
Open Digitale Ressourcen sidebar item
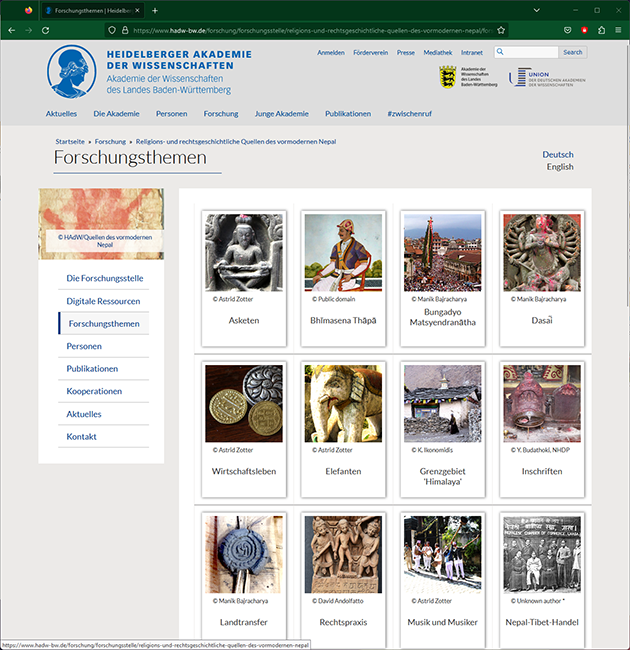tap(103, 301)
